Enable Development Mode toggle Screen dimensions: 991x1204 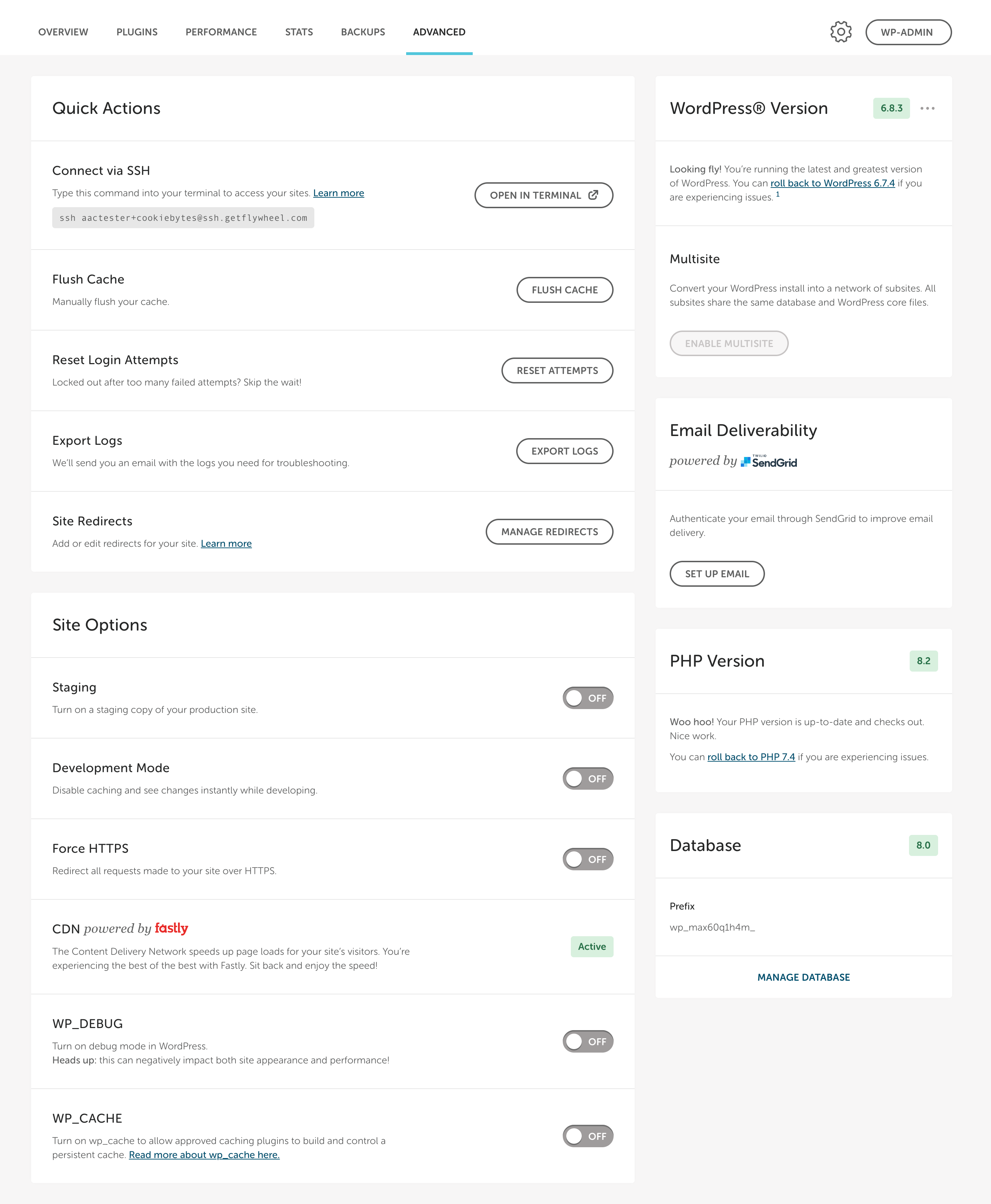[587, 779]
